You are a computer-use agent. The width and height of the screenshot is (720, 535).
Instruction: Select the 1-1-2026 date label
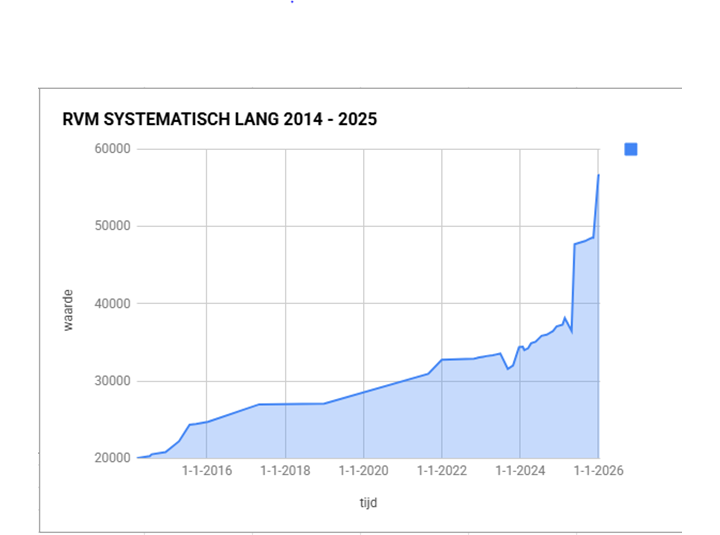pos(598,471)
